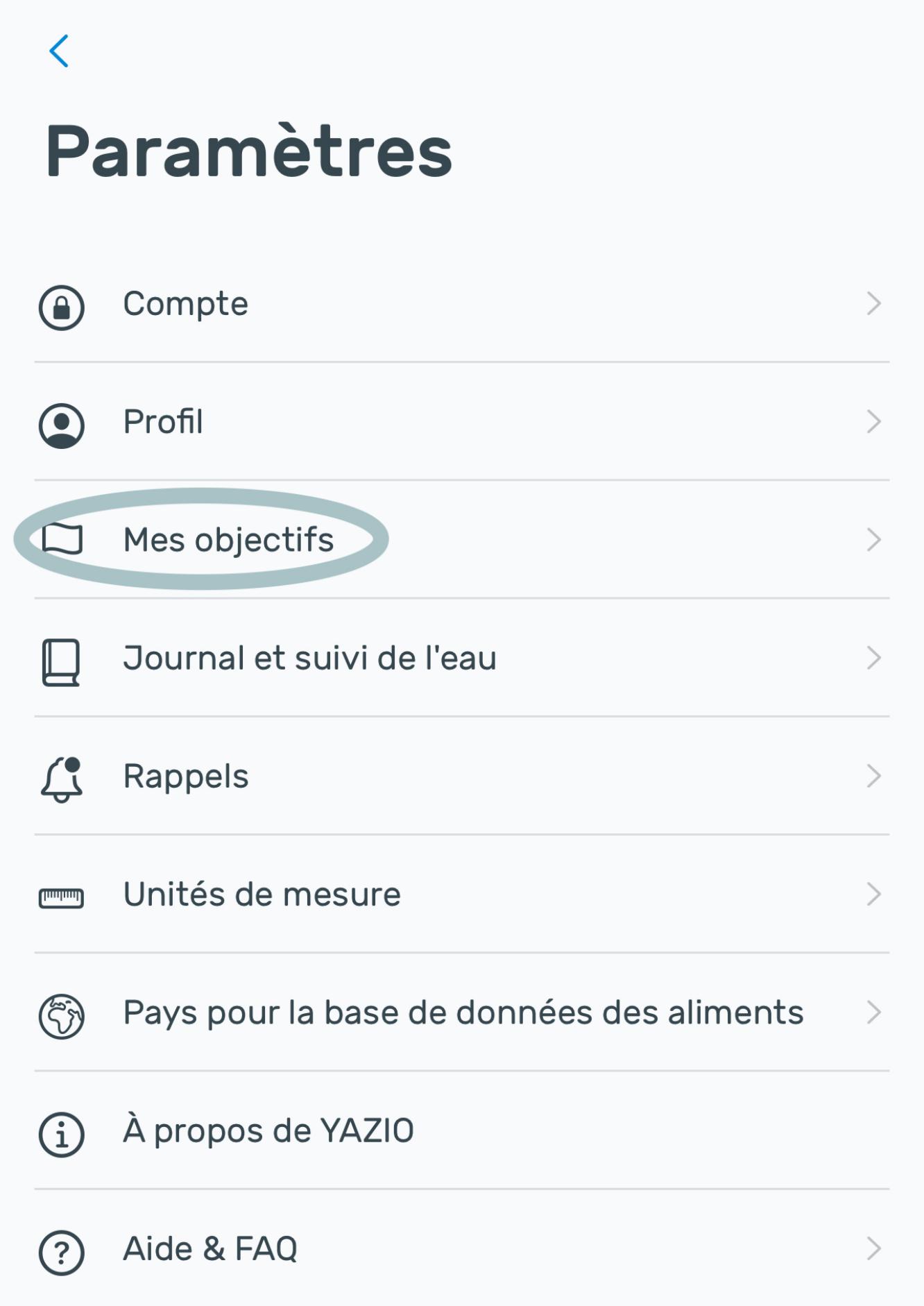Screen dimensions: 924x1306
Task: Tap the flag icon for objectives
Action: (62, 539)
